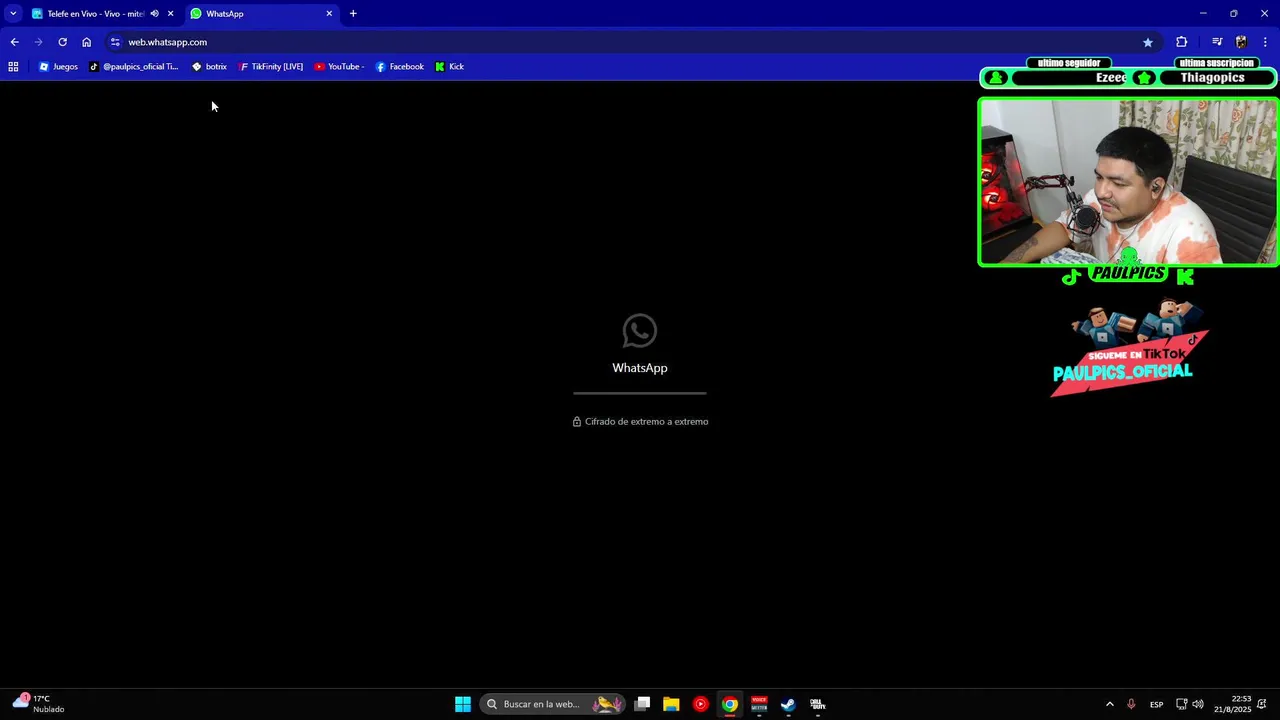Open the TikFinity [LIVE] bookmark
This screenshot has height=720, width=1280.
point(270,67)
